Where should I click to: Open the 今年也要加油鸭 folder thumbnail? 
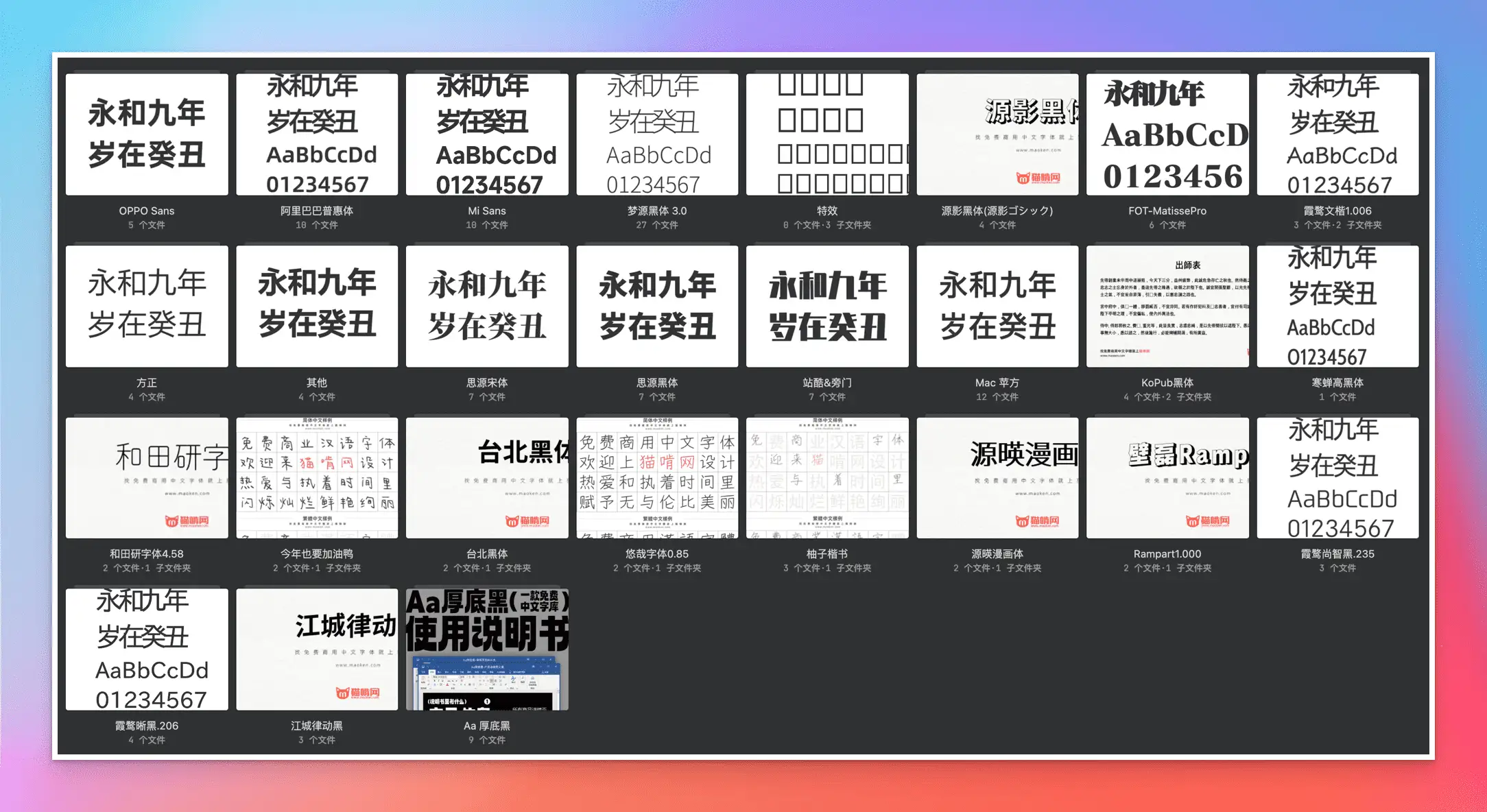pyautogui.click(x=317, y=477)
